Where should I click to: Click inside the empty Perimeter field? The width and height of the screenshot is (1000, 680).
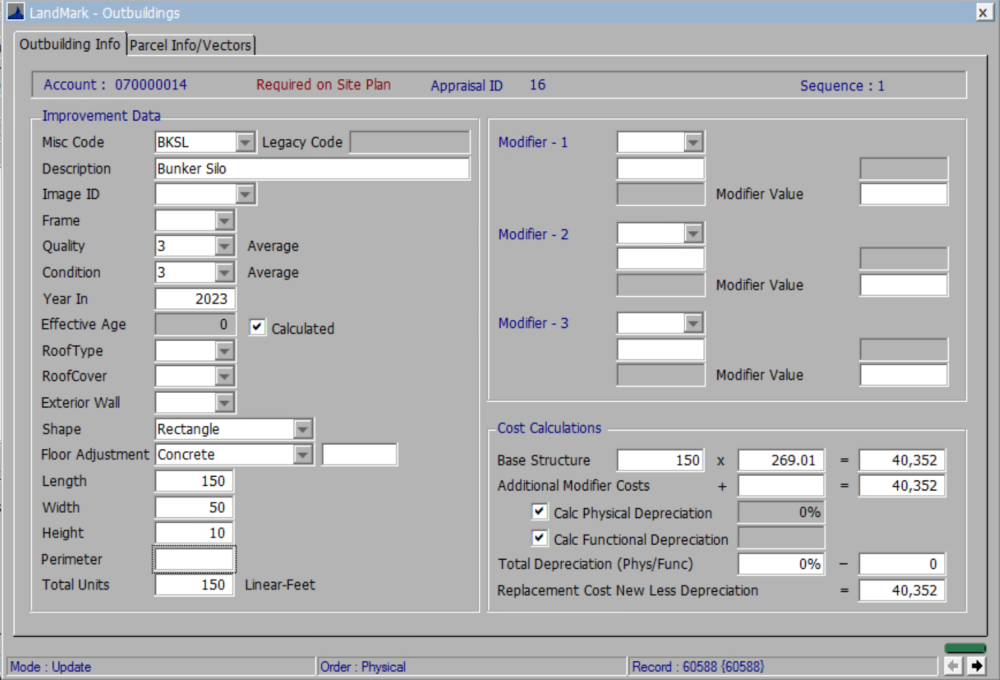[194, 559]
